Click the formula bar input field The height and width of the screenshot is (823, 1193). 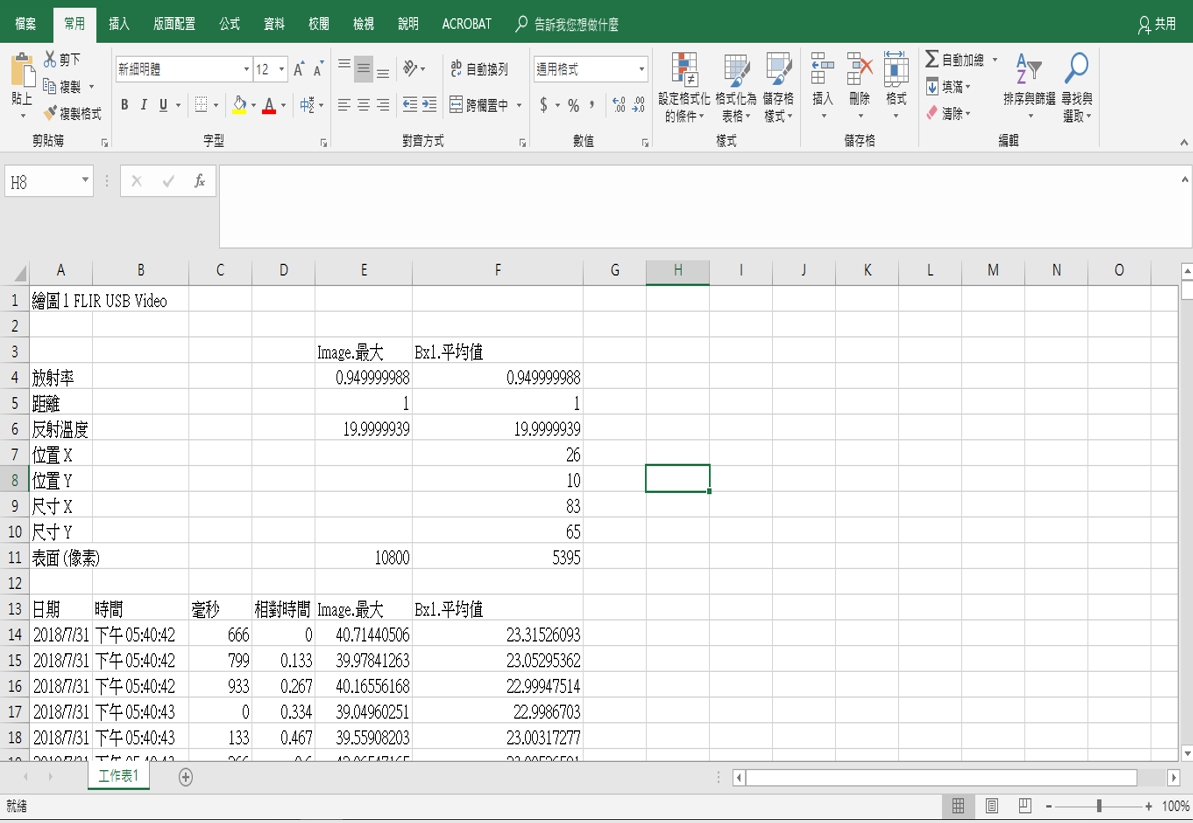coord(700,205)
